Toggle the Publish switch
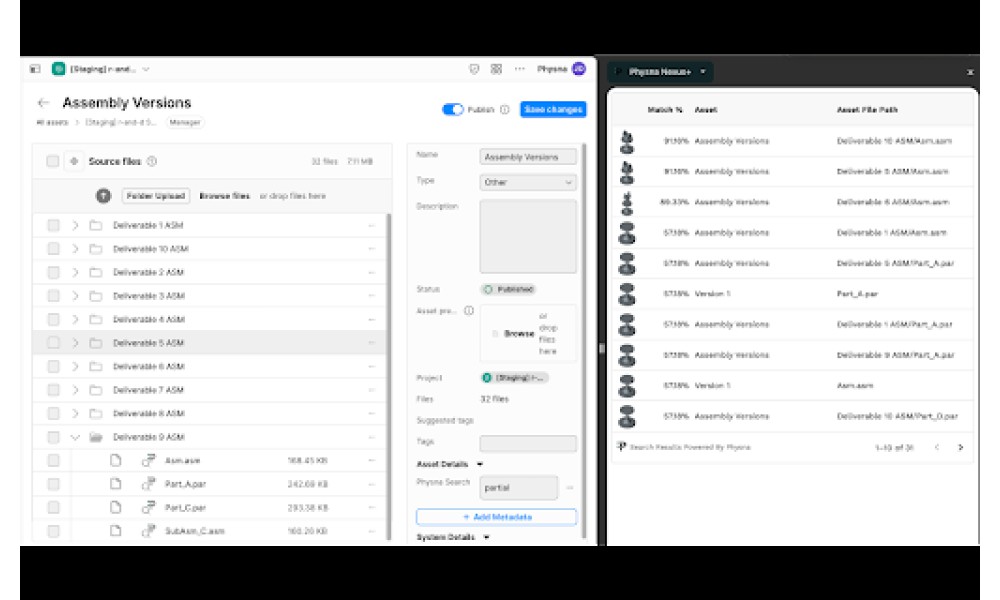The height and width of the screenshot is (600, 1000). [x=453, y=110]
